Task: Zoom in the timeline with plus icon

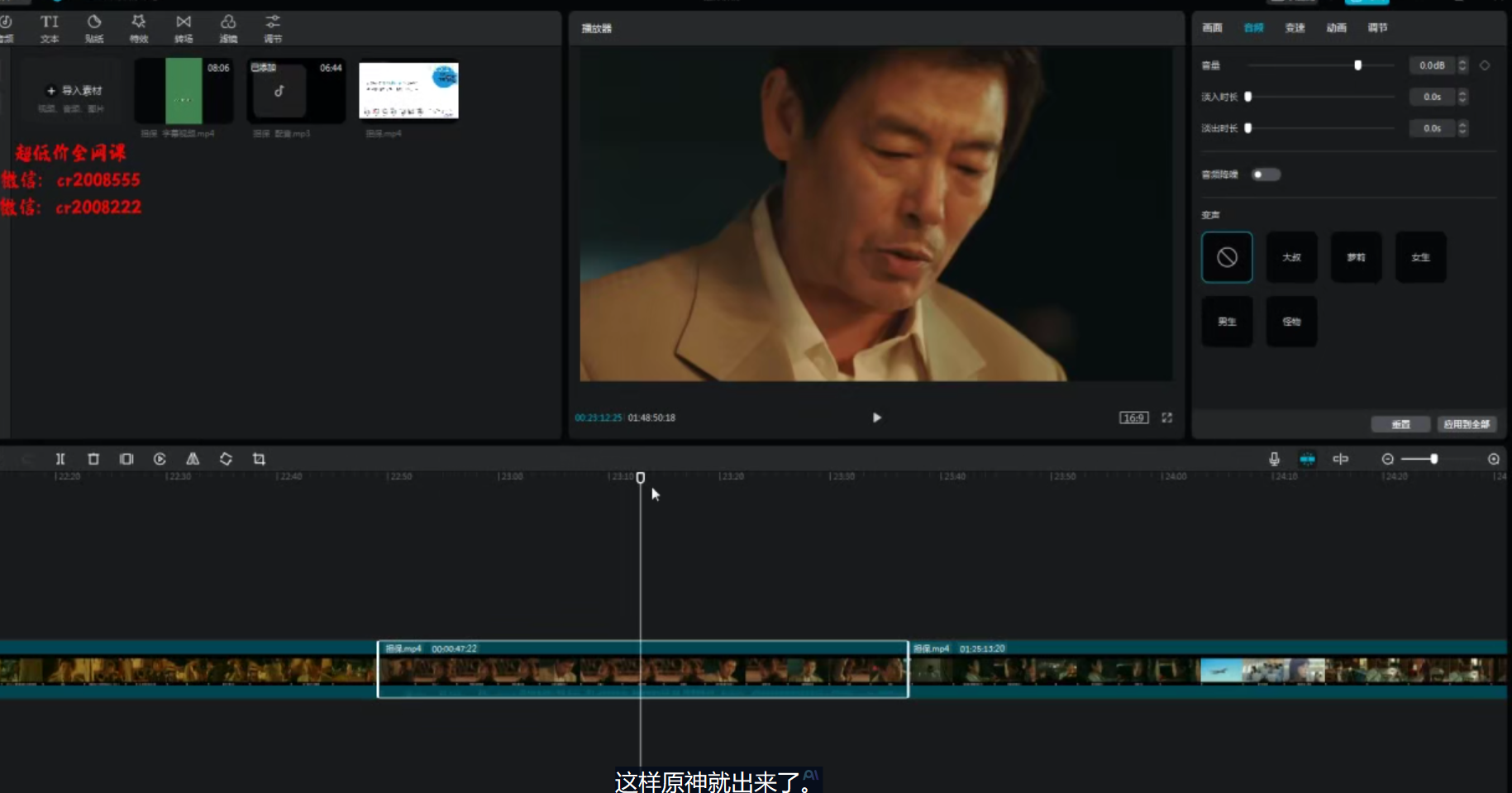Action: [1494, 459]
